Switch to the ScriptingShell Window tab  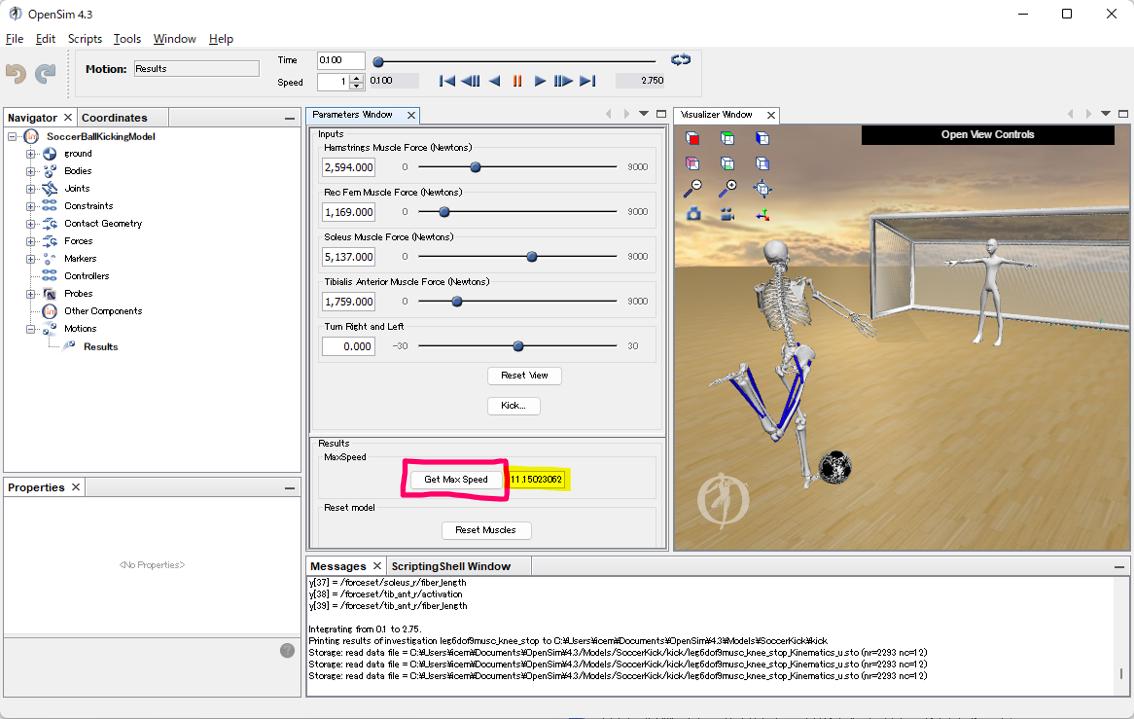(450, 566)
